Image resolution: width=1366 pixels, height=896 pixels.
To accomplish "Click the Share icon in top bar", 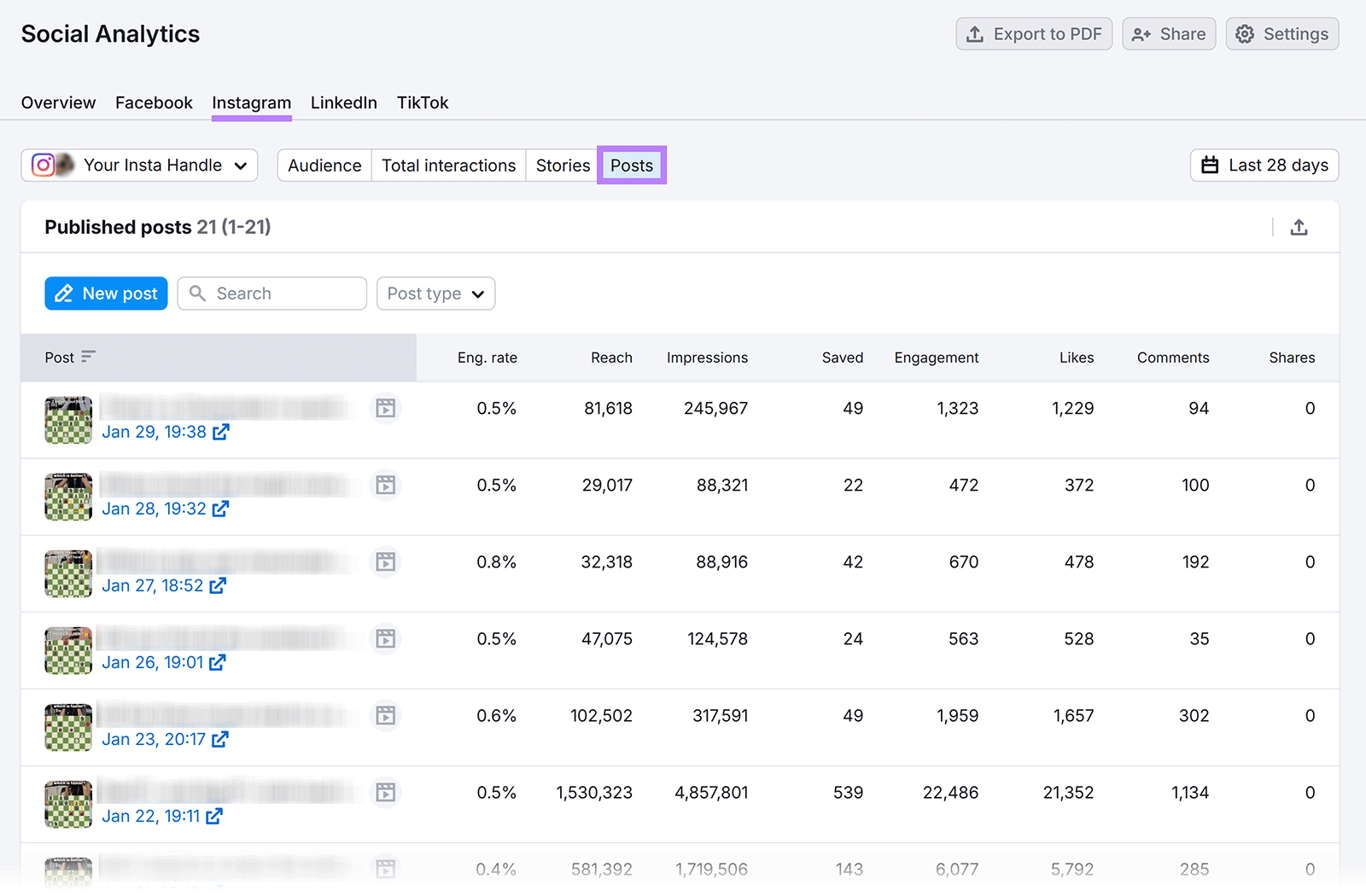I will (1141, 34).
